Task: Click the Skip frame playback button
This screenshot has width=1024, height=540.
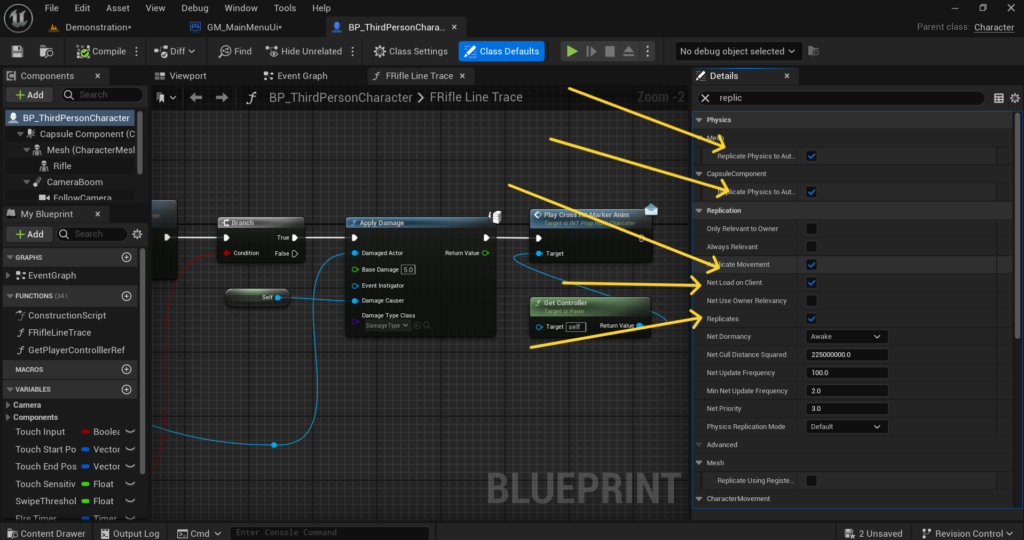Action: (x=591, y=51)
